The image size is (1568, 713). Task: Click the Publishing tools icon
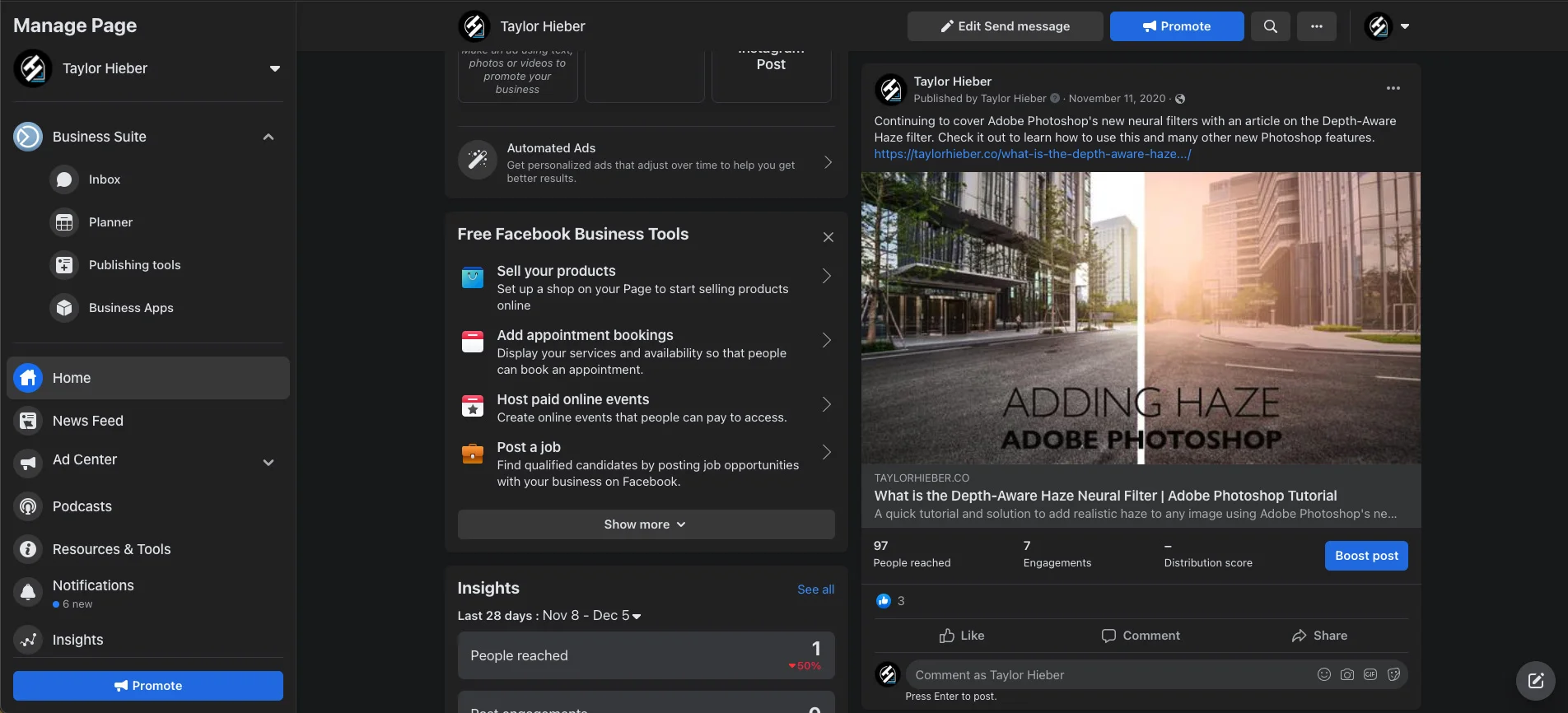64,265
